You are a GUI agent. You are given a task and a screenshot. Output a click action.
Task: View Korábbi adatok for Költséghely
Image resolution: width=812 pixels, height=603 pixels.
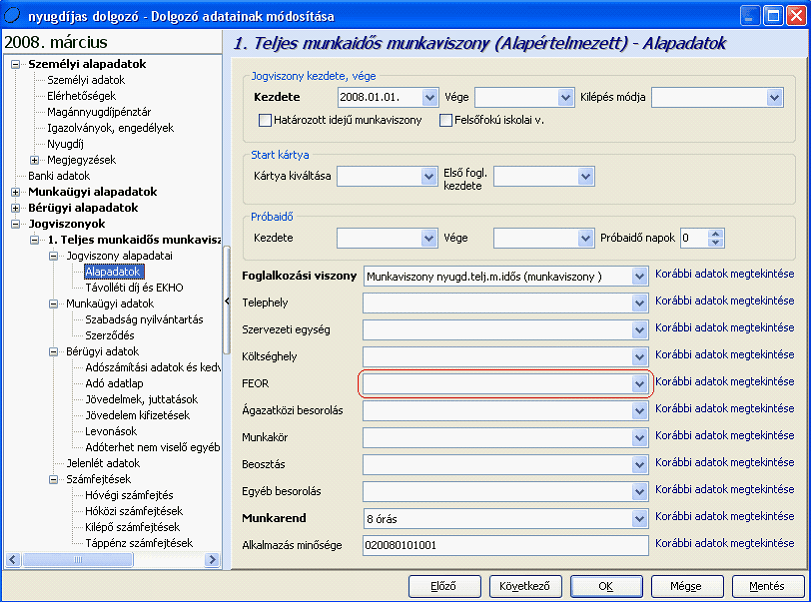(x=724, y=355)
